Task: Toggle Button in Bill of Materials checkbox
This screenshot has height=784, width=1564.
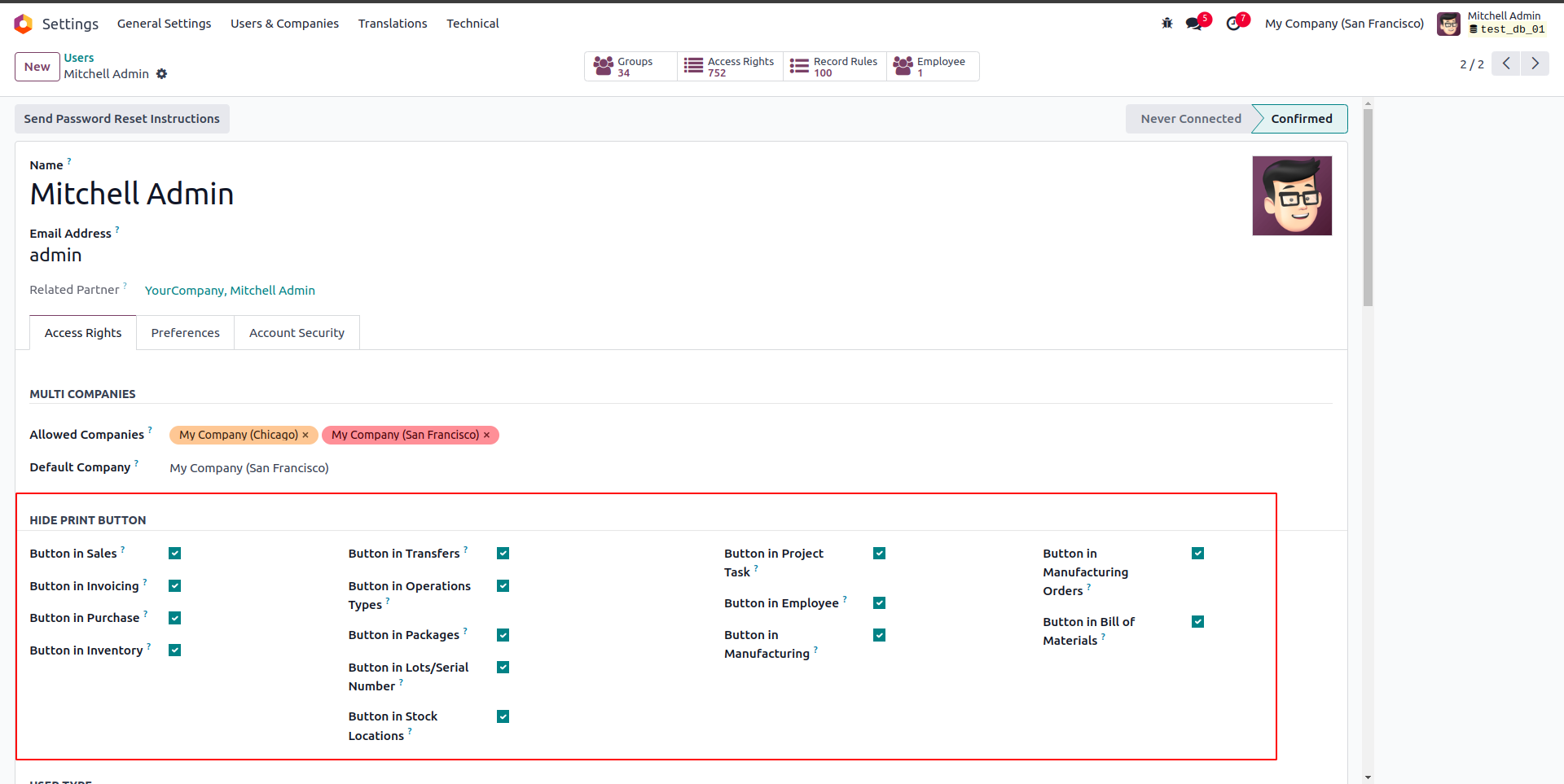Action: click(x=1197, y=622)
